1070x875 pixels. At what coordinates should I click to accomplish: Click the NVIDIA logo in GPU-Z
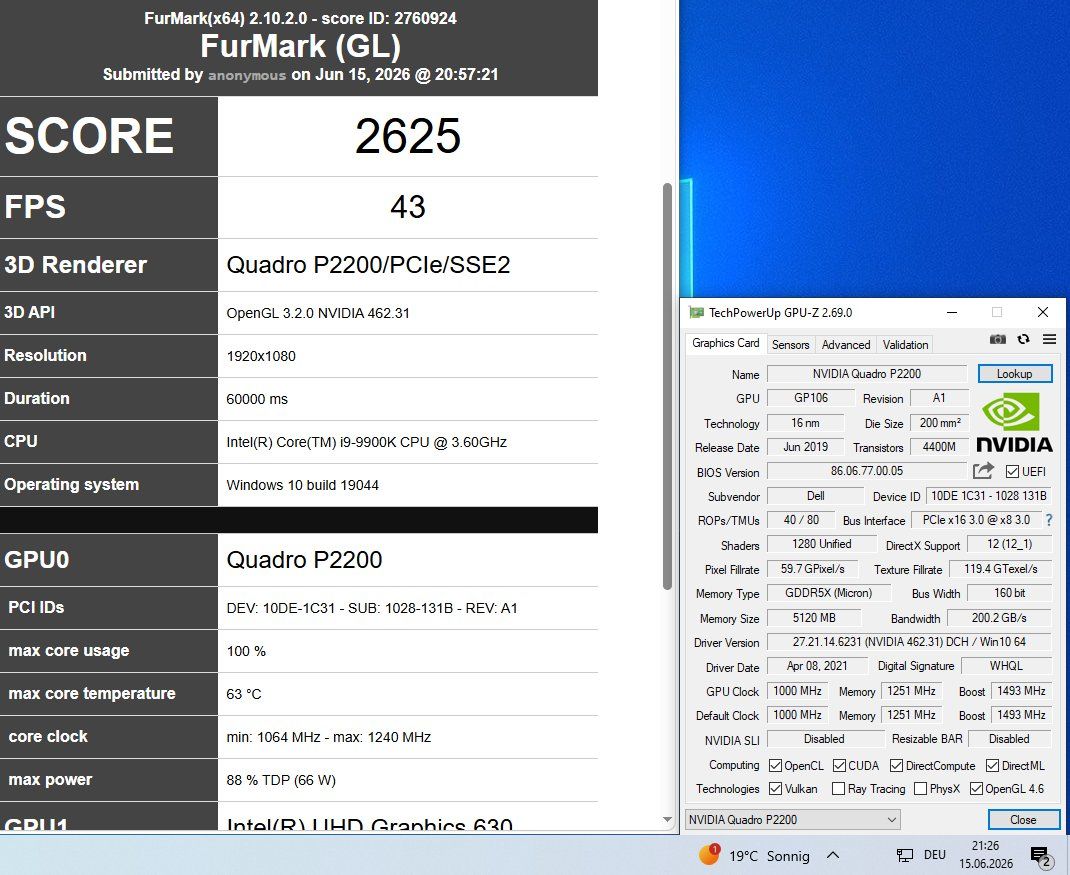coord(1014,422)
